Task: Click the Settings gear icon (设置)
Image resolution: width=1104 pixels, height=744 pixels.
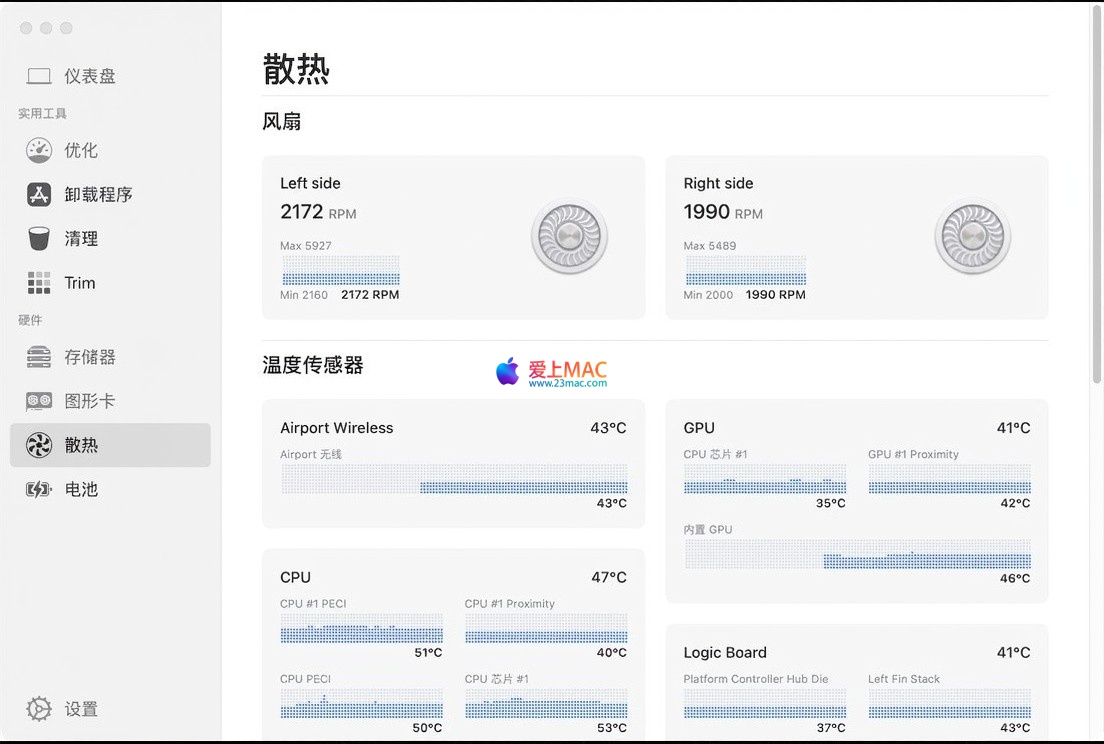Action: 39,709
